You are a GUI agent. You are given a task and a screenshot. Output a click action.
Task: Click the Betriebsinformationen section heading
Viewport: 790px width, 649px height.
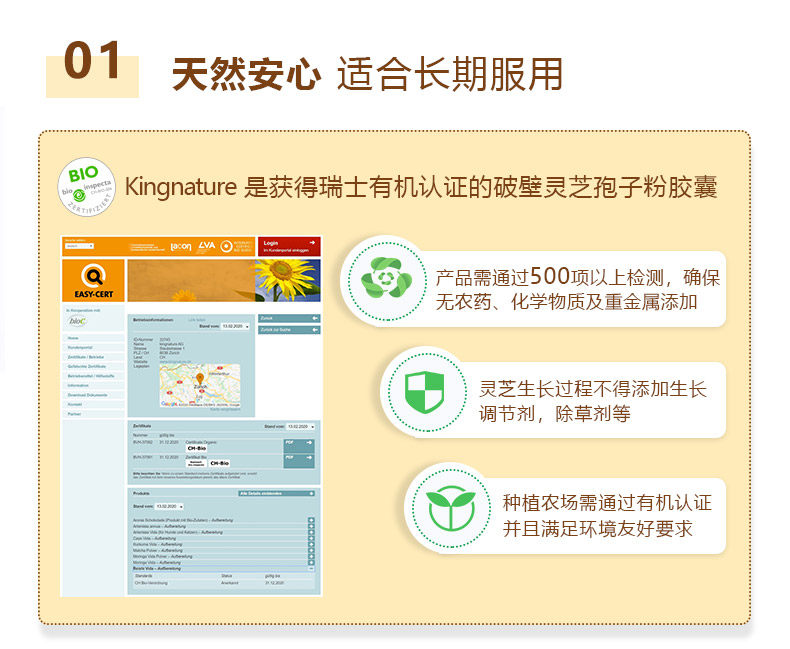tap(153, 320)
